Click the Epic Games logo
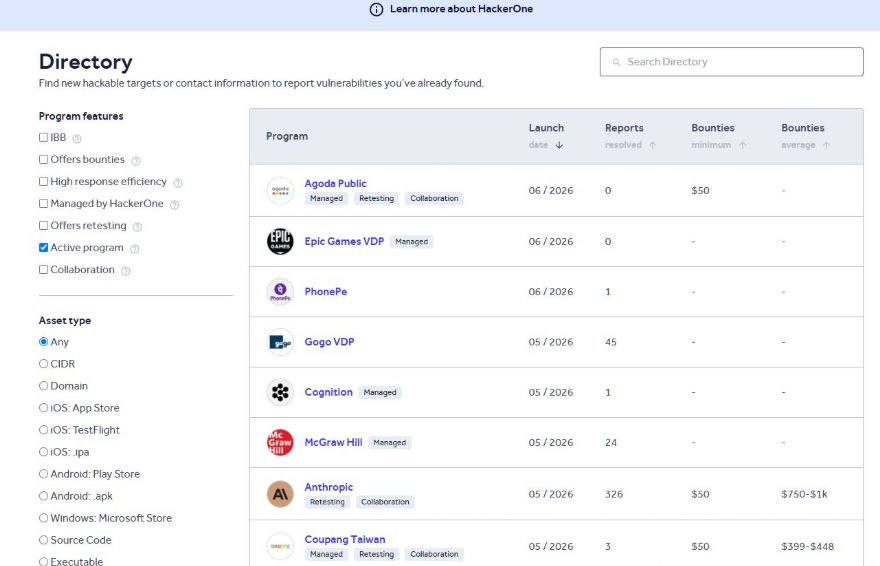 (x=280, y=242)
